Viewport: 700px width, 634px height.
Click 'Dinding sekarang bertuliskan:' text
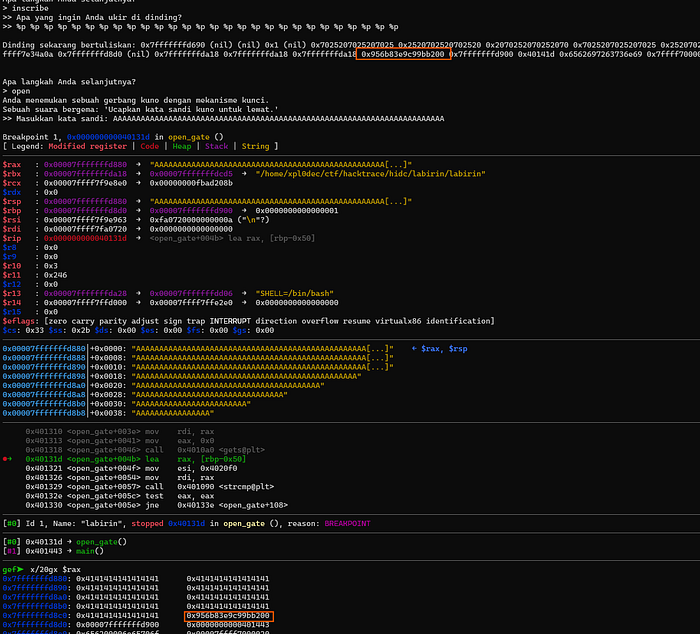pyautogui.click(x=69, y=45)
